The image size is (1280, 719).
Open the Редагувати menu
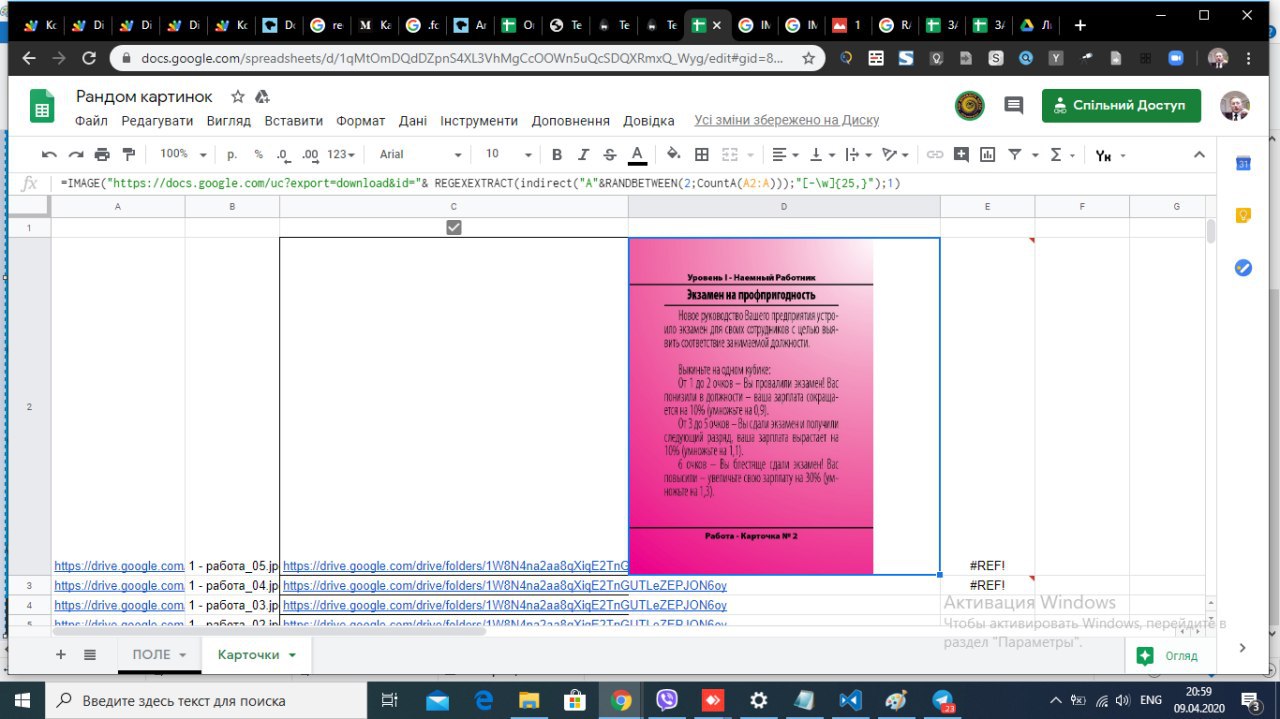click(x=157, y=120)
